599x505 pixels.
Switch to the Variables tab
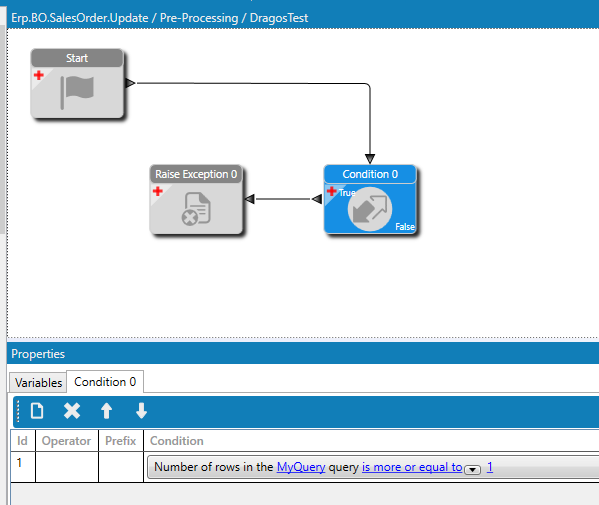[x=38, y=382]
